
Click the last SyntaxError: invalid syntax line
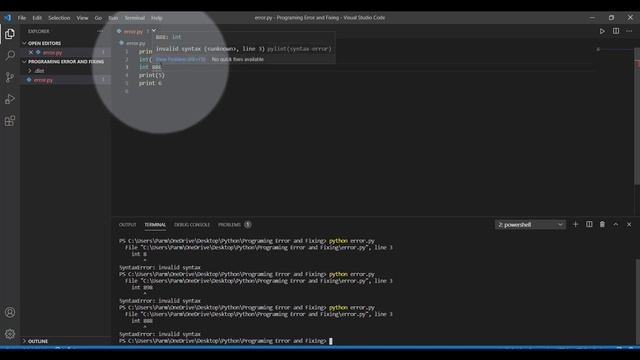[x=160, y=334]
